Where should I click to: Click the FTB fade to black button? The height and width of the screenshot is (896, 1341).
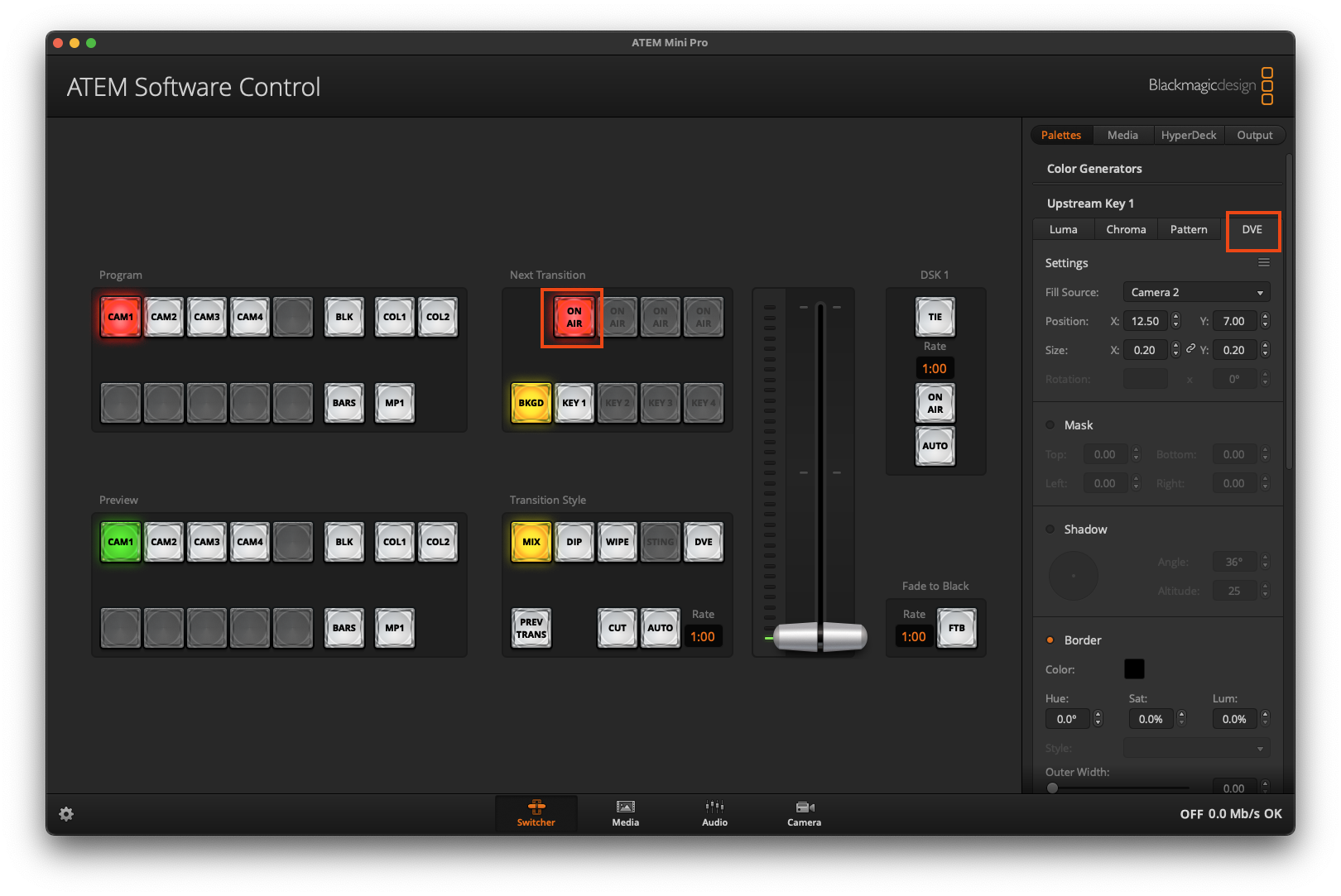[x=957, y=628]
